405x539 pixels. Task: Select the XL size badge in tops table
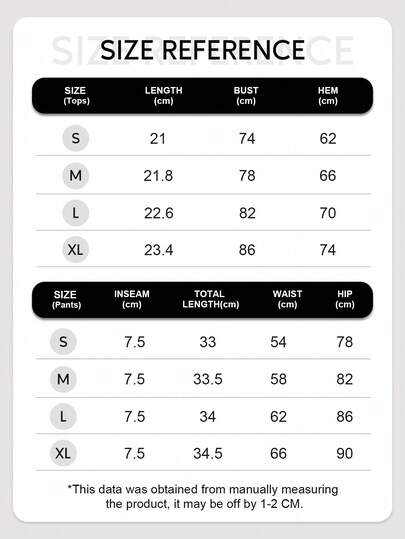(76, 250)
